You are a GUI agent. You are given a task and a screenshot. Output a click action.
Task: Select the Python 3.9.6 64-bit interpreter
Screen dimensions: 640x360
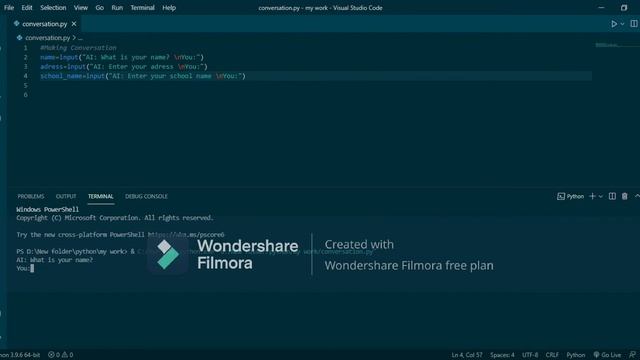tap(20, 355)
